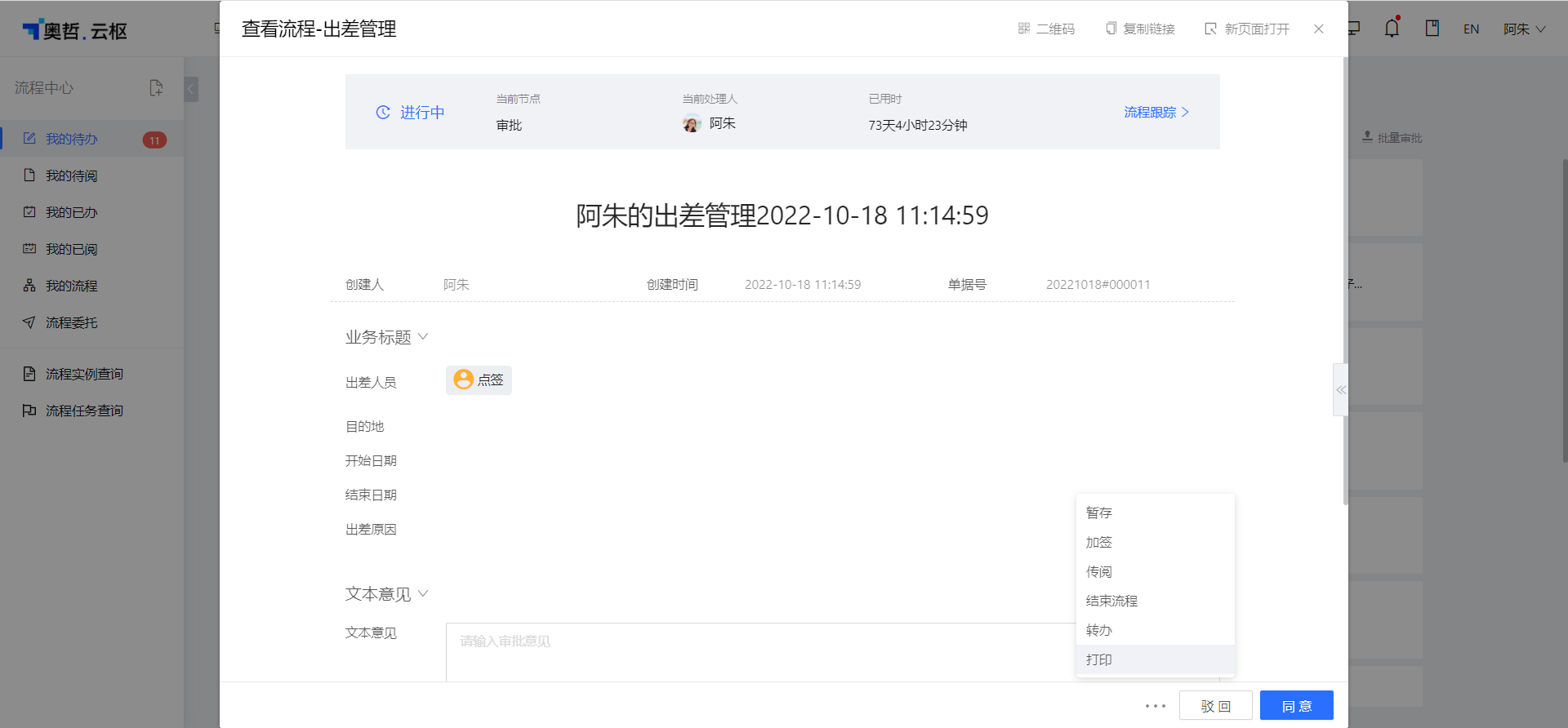Click the bookmark icon in top bar
This screenshot has width=1568, height=728.
(x=1432, y=28)
